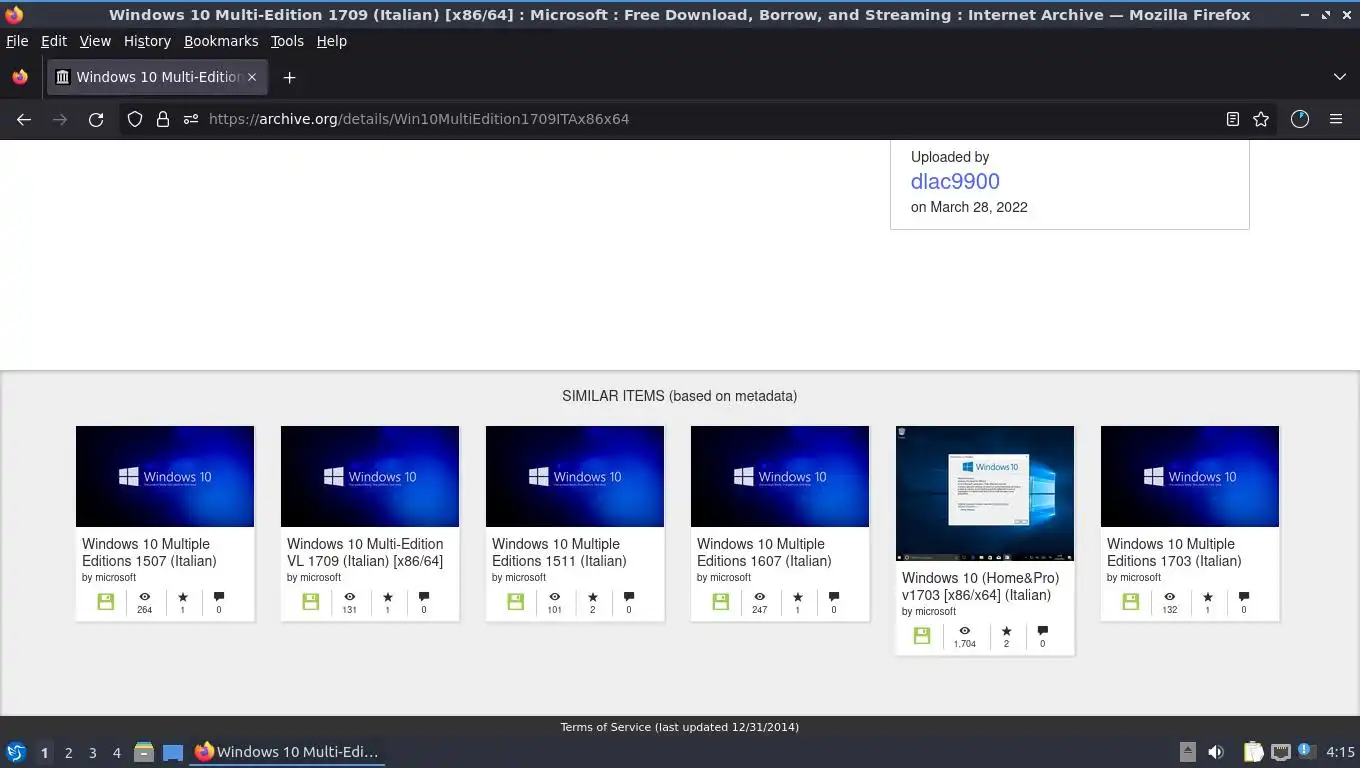Open the network tray icon
Image resolution: width=1360 pixels, height=768 pixels.
pos(1281,752)
